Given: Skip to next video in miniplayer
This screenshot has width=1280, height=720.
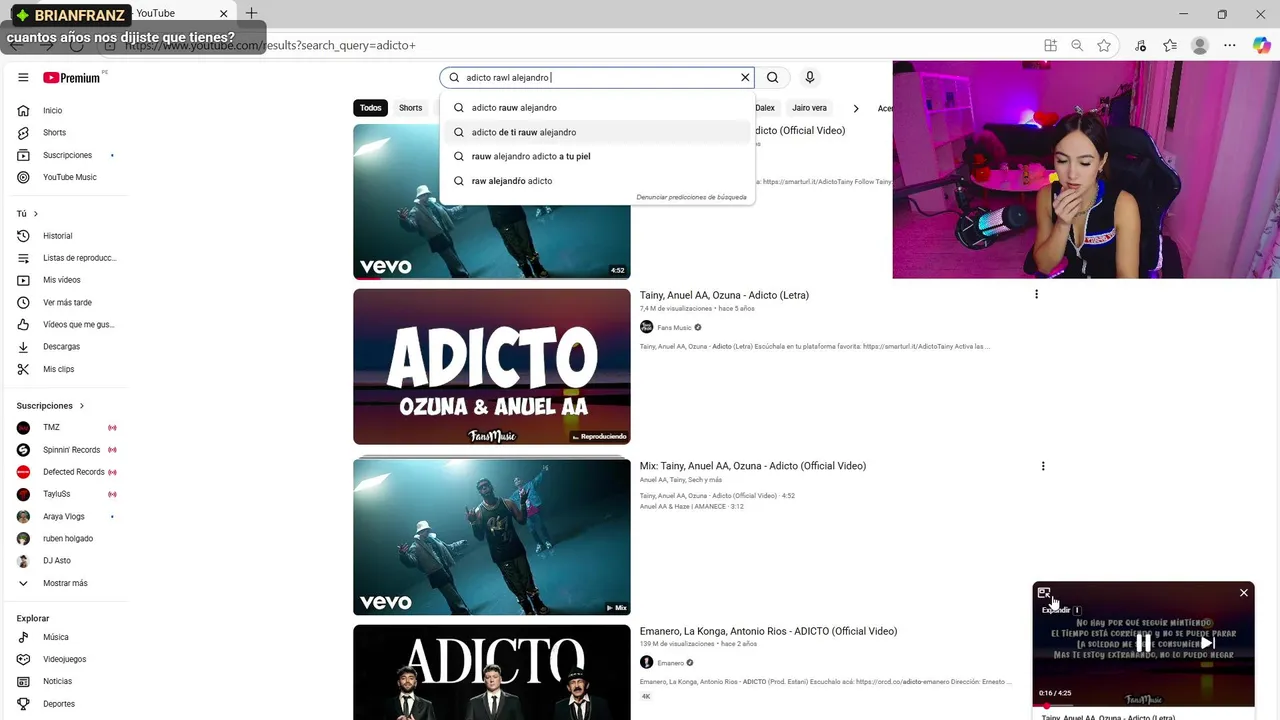Looking at the screenshot, I should pyautogui.click(x=1208, y=643).
